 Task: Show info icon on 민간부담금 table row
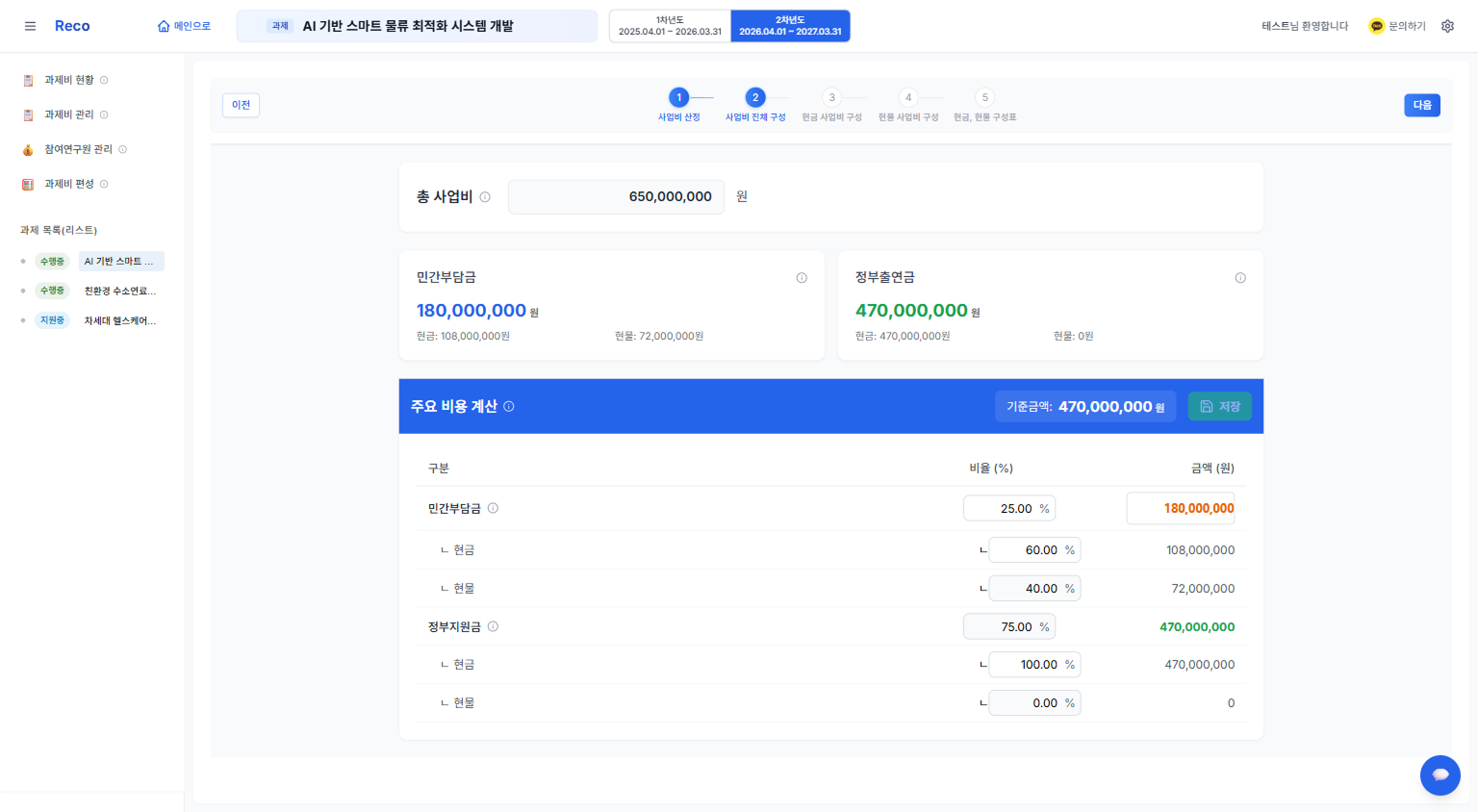(493, 508)
